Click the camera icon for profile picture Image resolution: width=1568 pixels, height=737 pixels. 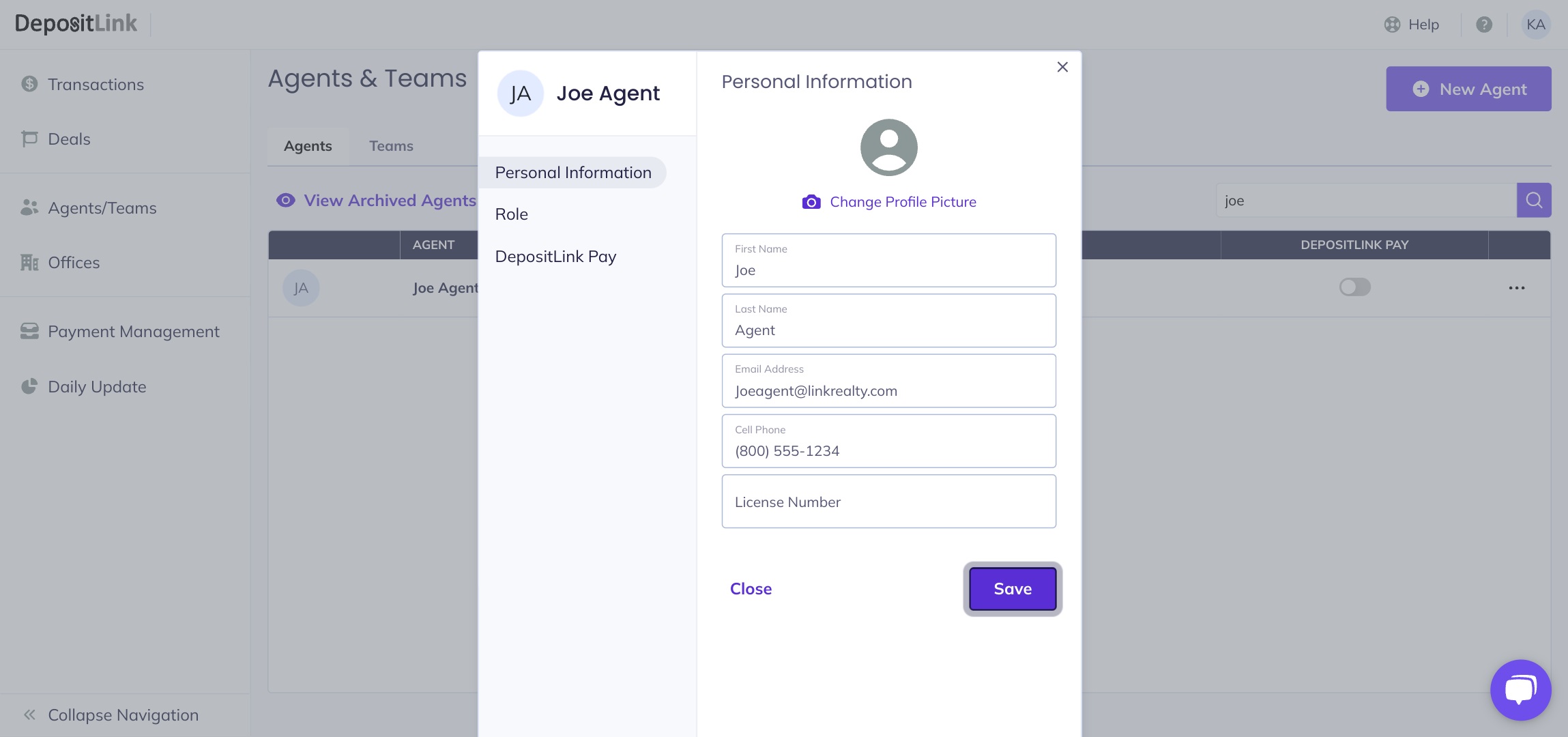811,202
